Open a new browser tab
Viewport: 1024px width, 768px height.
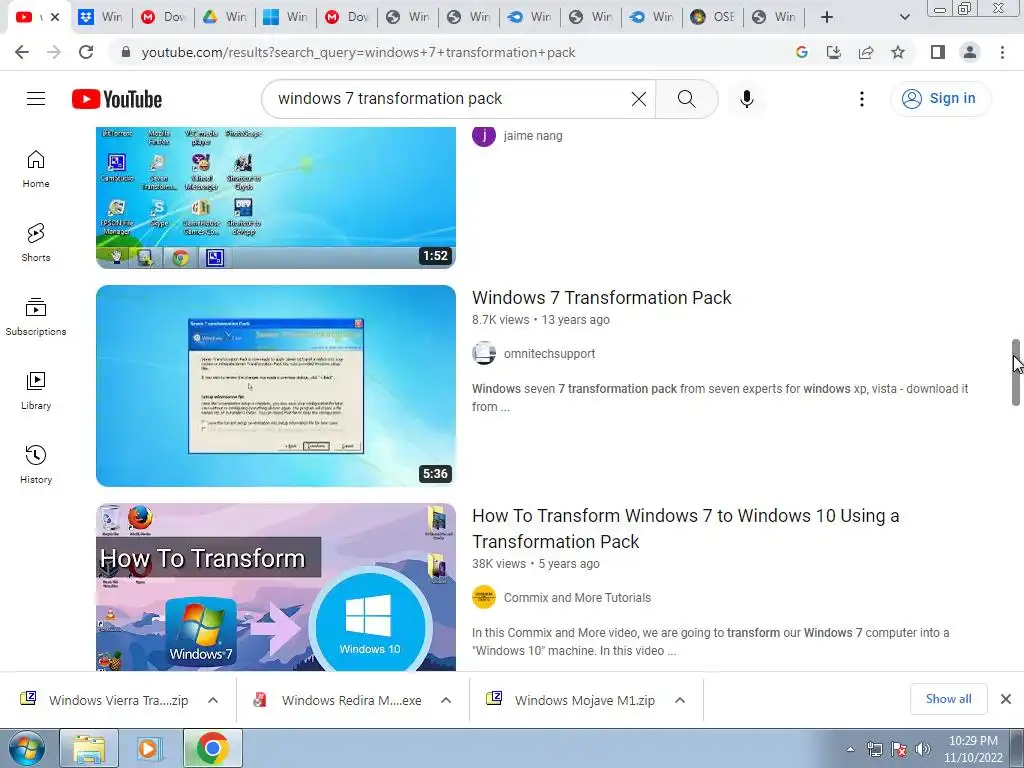(827, 17)
